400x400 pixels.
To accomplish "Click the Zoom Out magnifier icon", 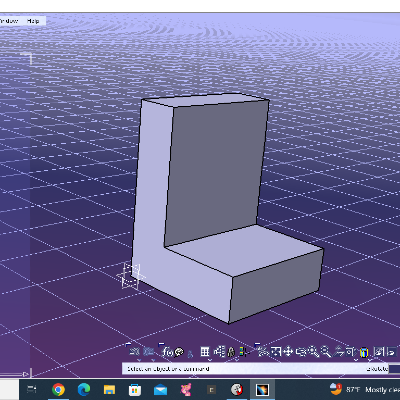I will pyautogui.click(x=326, y=351).
